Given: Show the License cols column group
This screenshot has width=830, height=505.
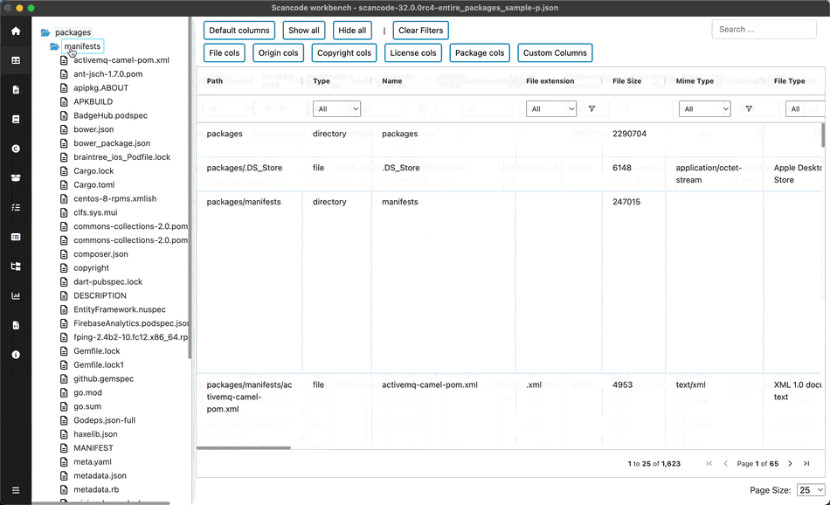Looking at the screenshot, I should (x=413, y=53).
